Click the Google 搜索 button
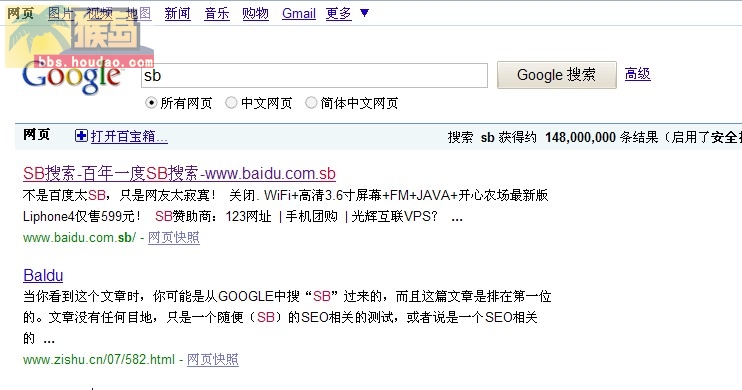Viewport: 742px width, 390px height. [556, 75]
